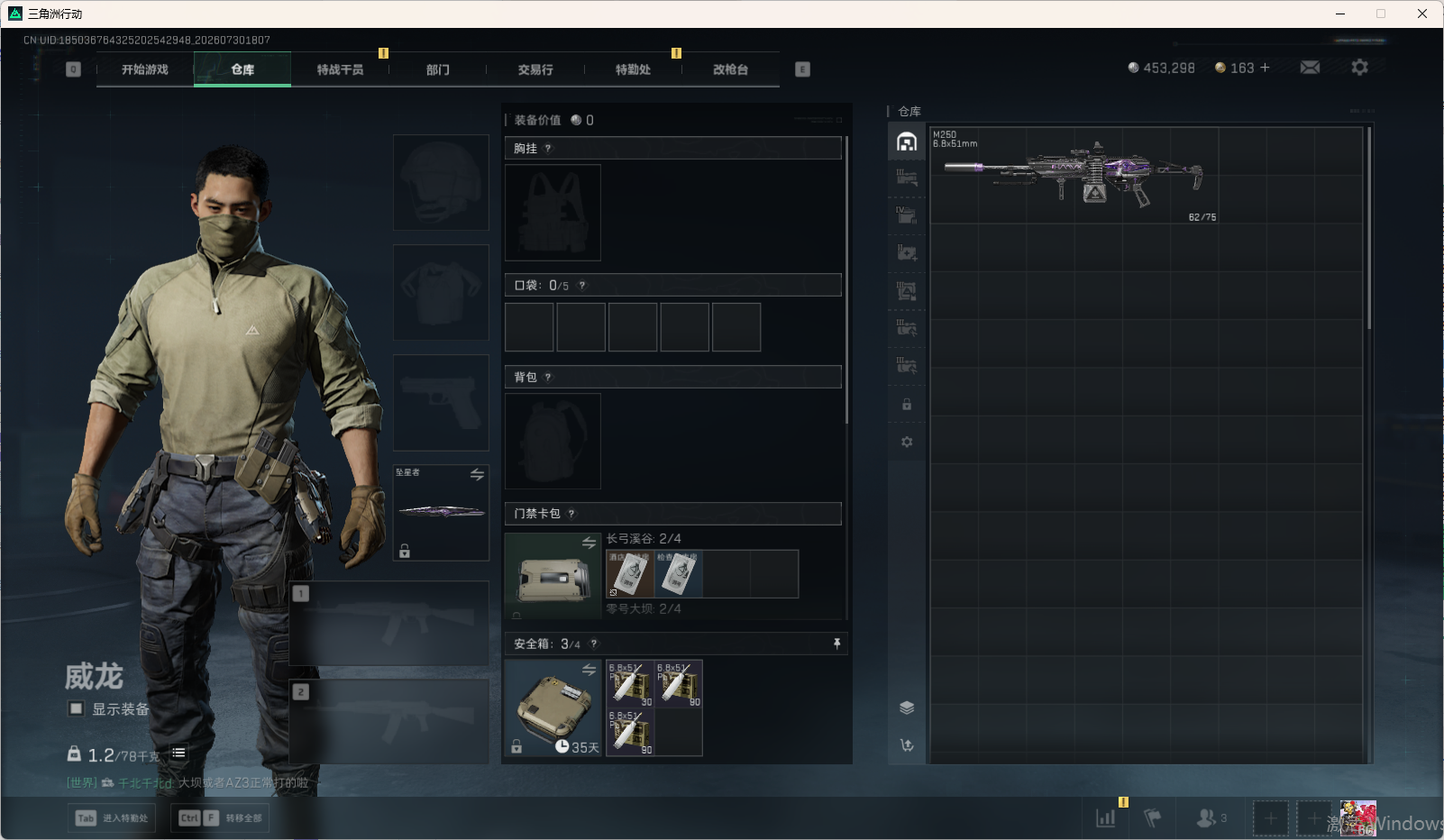Click the world chat message line
Image resolution: width=1444 pixels, height=840 pixels.
coord(187,783)
